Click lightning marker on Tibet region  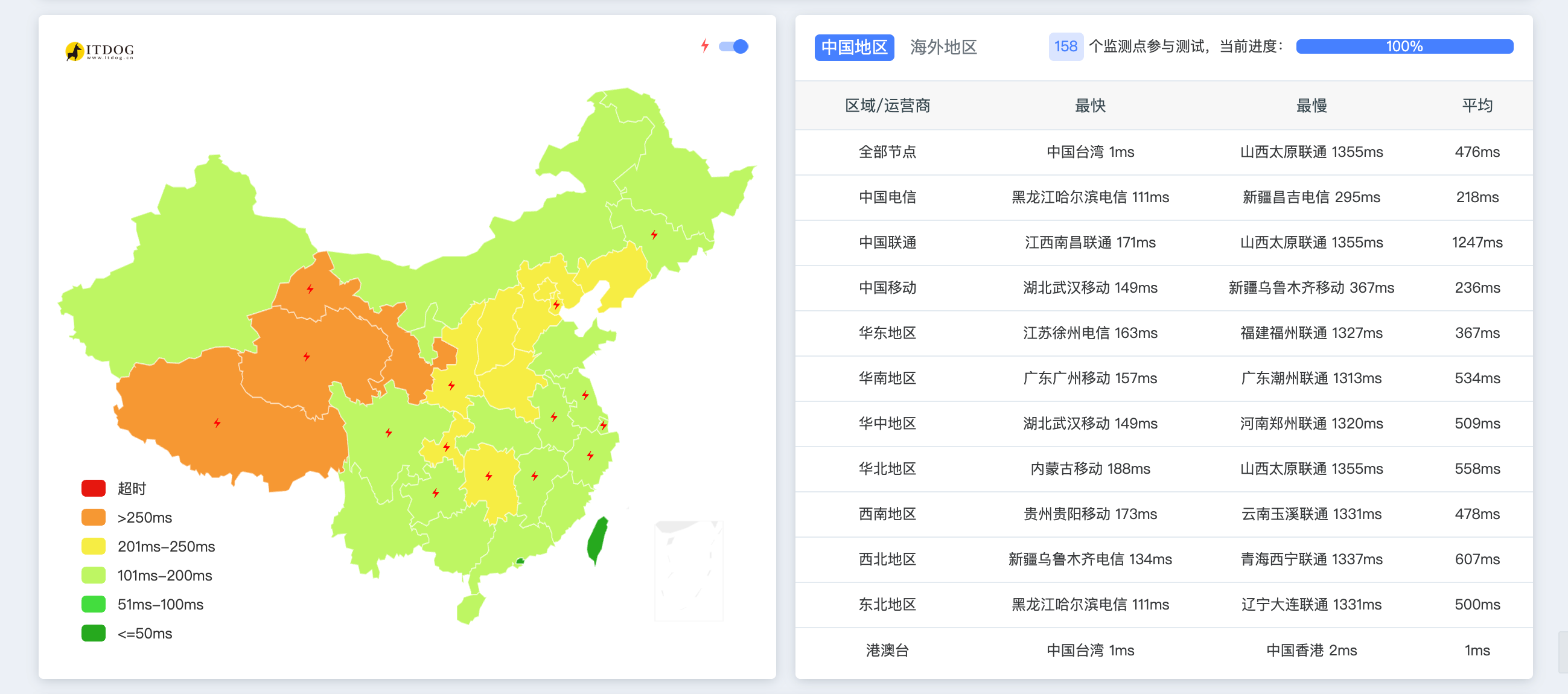click(217, 422)
